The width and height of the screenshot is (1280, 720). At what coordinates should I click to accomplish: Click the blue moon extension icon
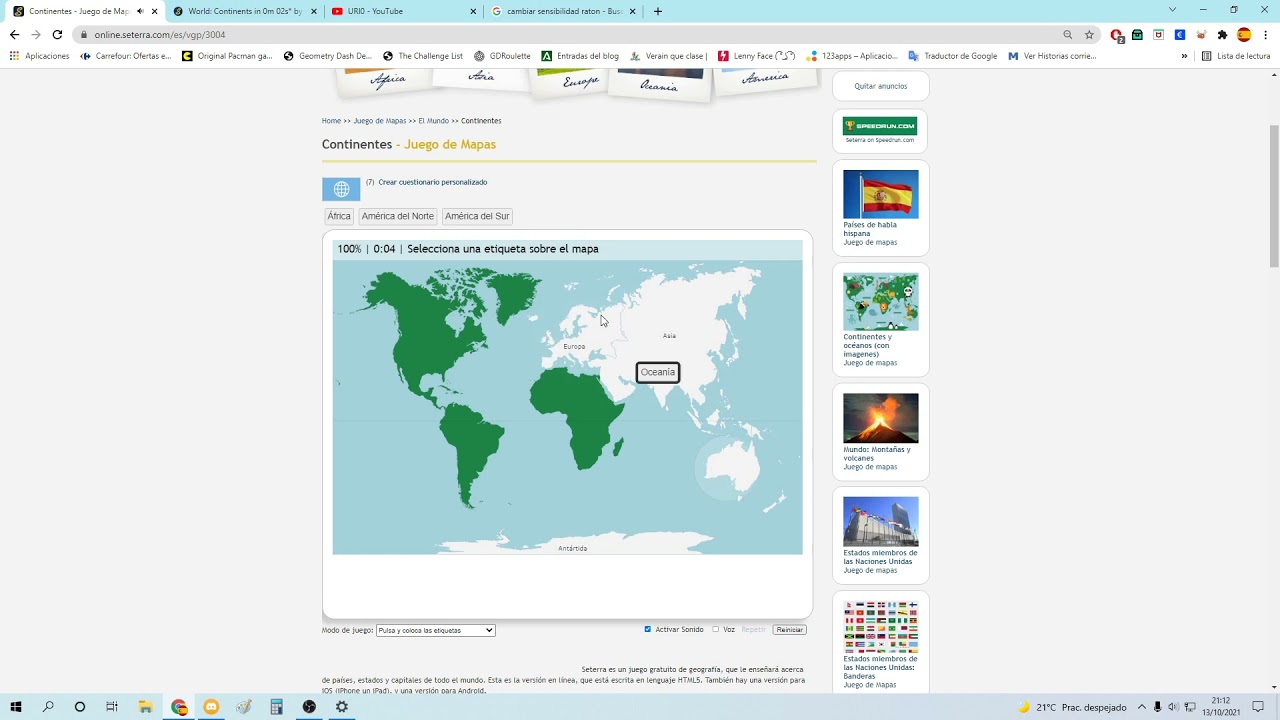pyautogui.click(x=1180, y=34)
